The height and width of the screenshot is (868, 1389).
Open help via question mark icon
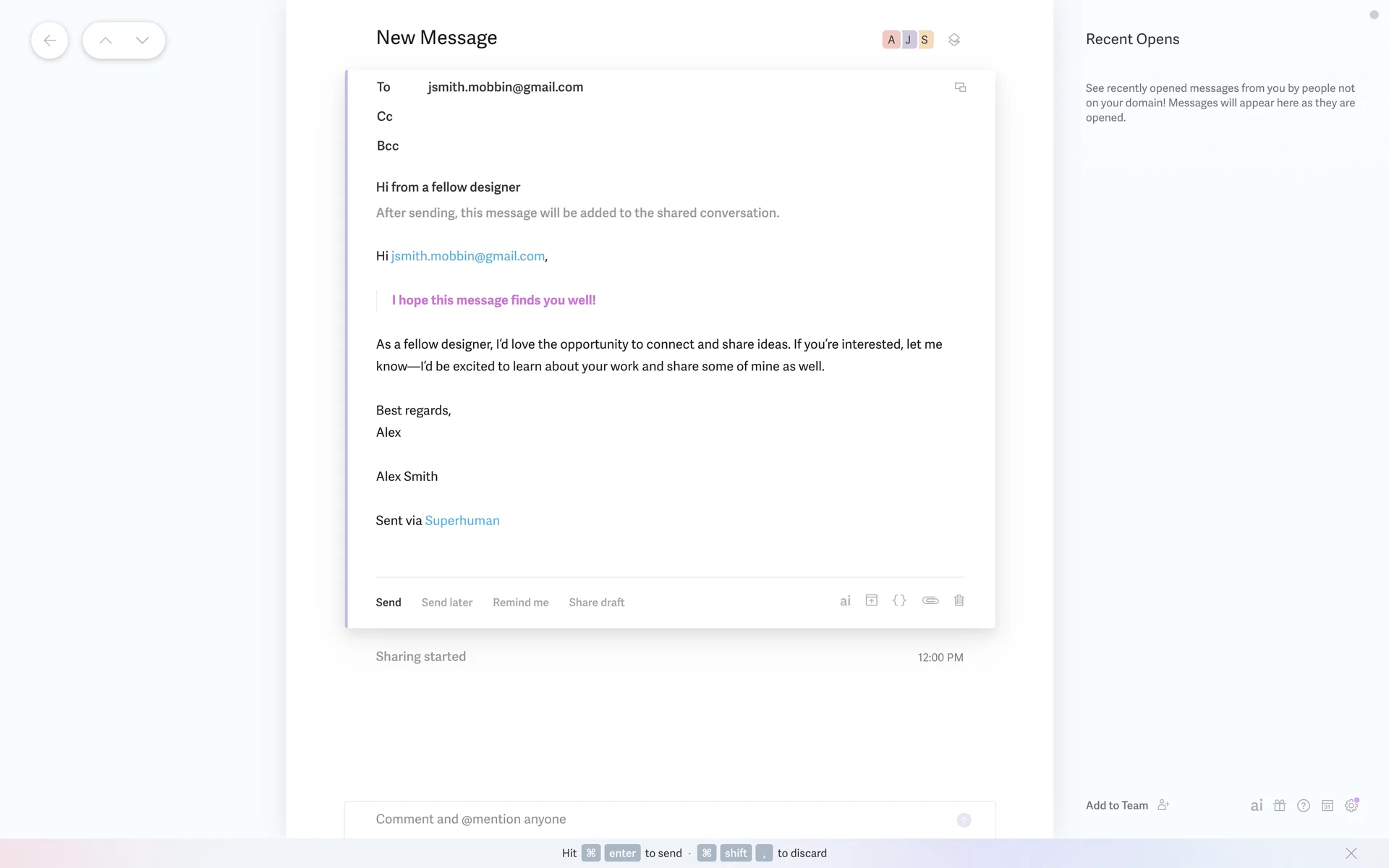1303,805
